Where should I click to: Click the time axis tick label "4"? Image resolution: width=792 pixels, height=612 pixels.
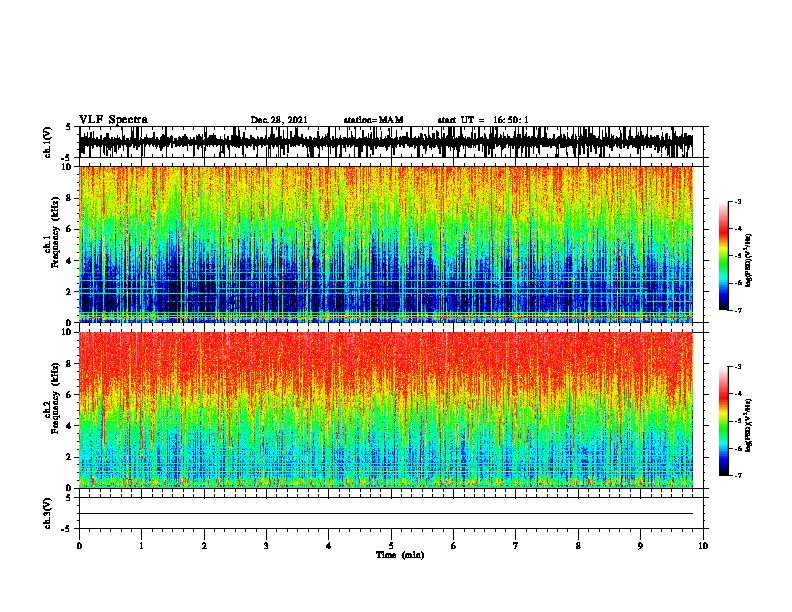tap(329, 546)
